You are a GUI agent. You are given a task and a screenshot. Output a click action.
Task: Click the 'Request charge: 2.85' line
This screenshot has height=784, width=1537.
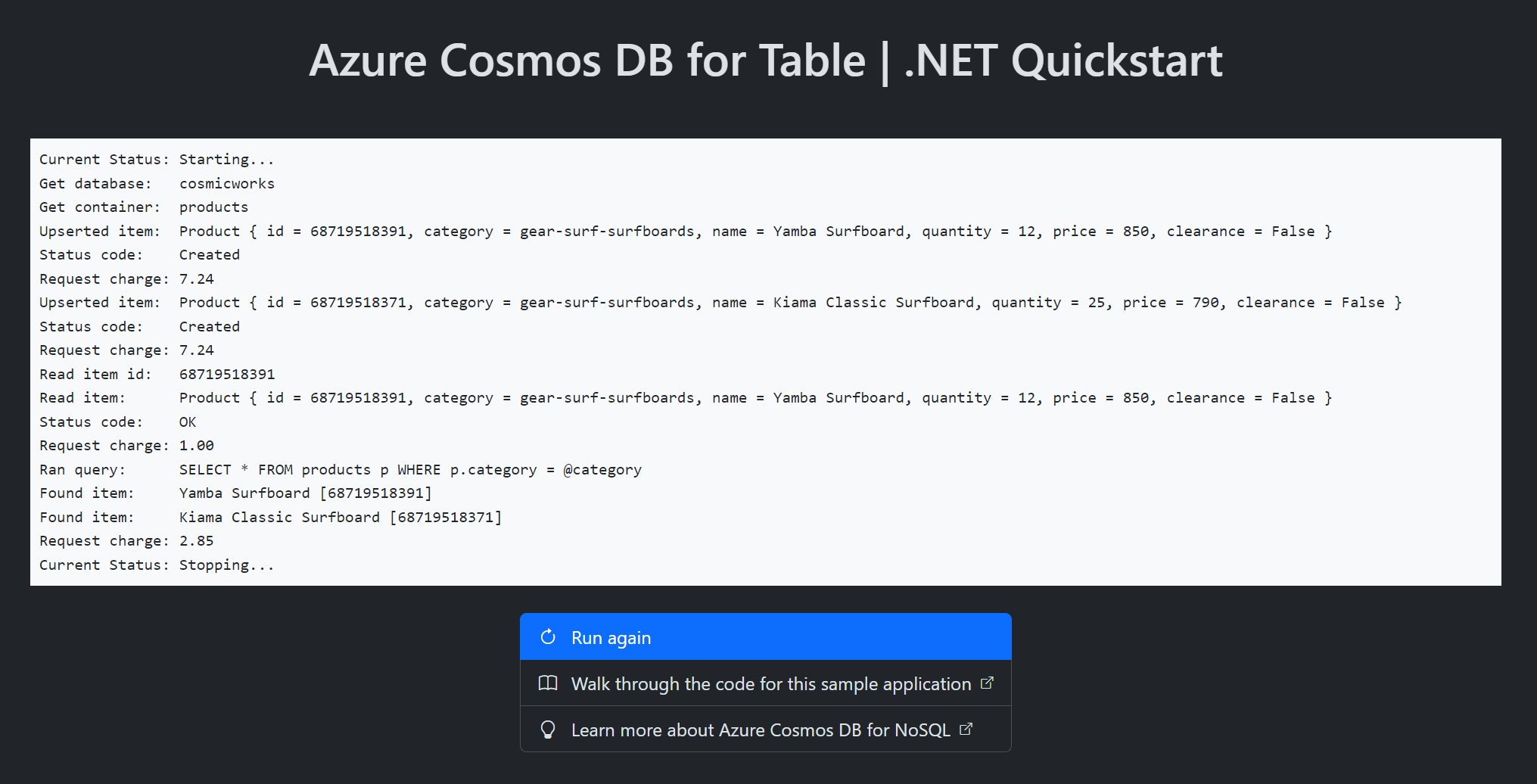126,541
